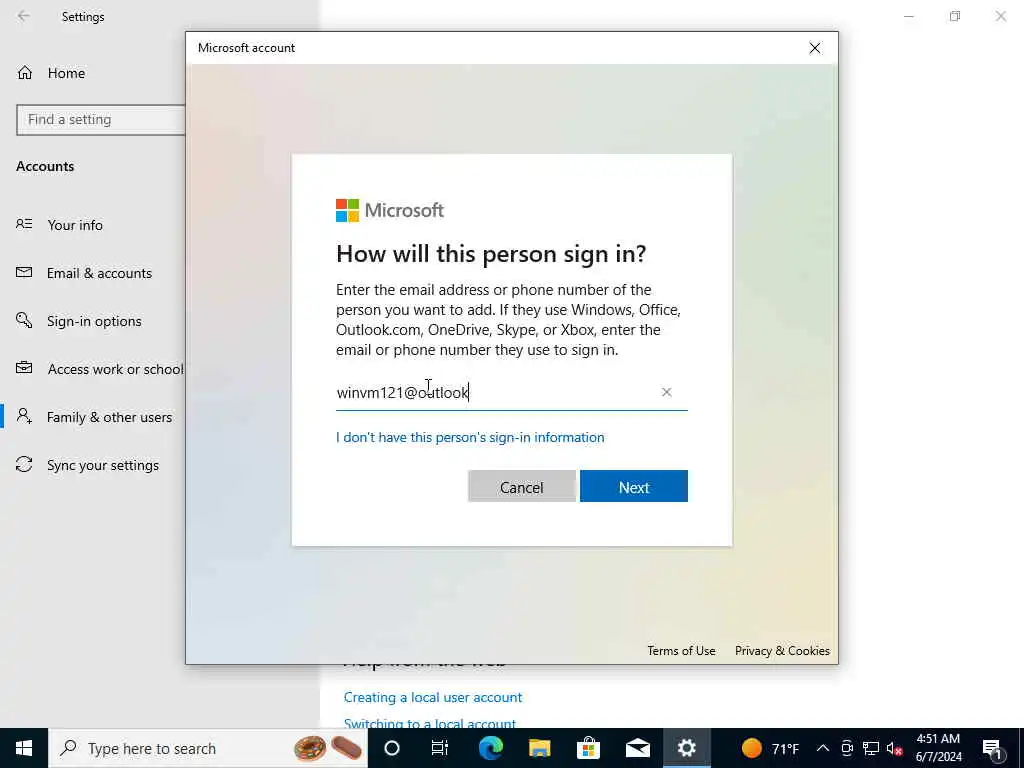Open the Mail app from the taskbar
Viewport: 1024px width, 768px height.
tap(637, 748)
